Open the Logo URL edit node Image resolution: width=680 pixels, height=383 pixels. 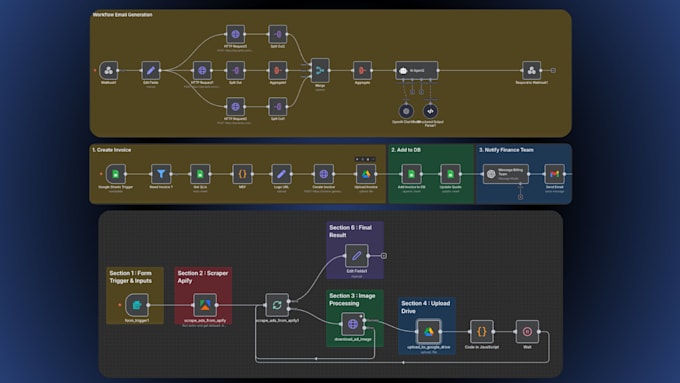281,174
